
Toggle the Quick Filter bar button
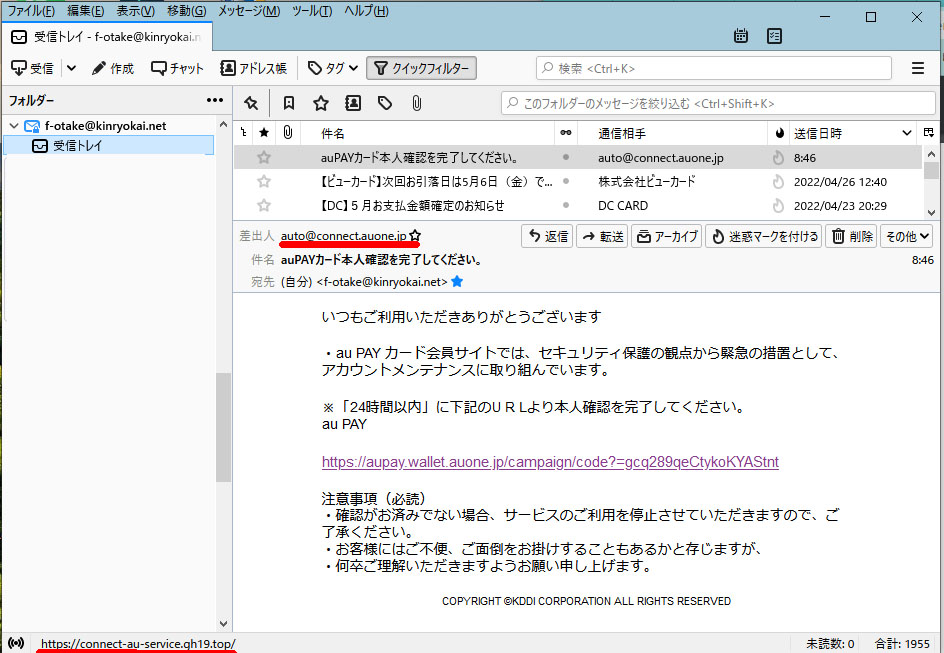tap(421, 68)
